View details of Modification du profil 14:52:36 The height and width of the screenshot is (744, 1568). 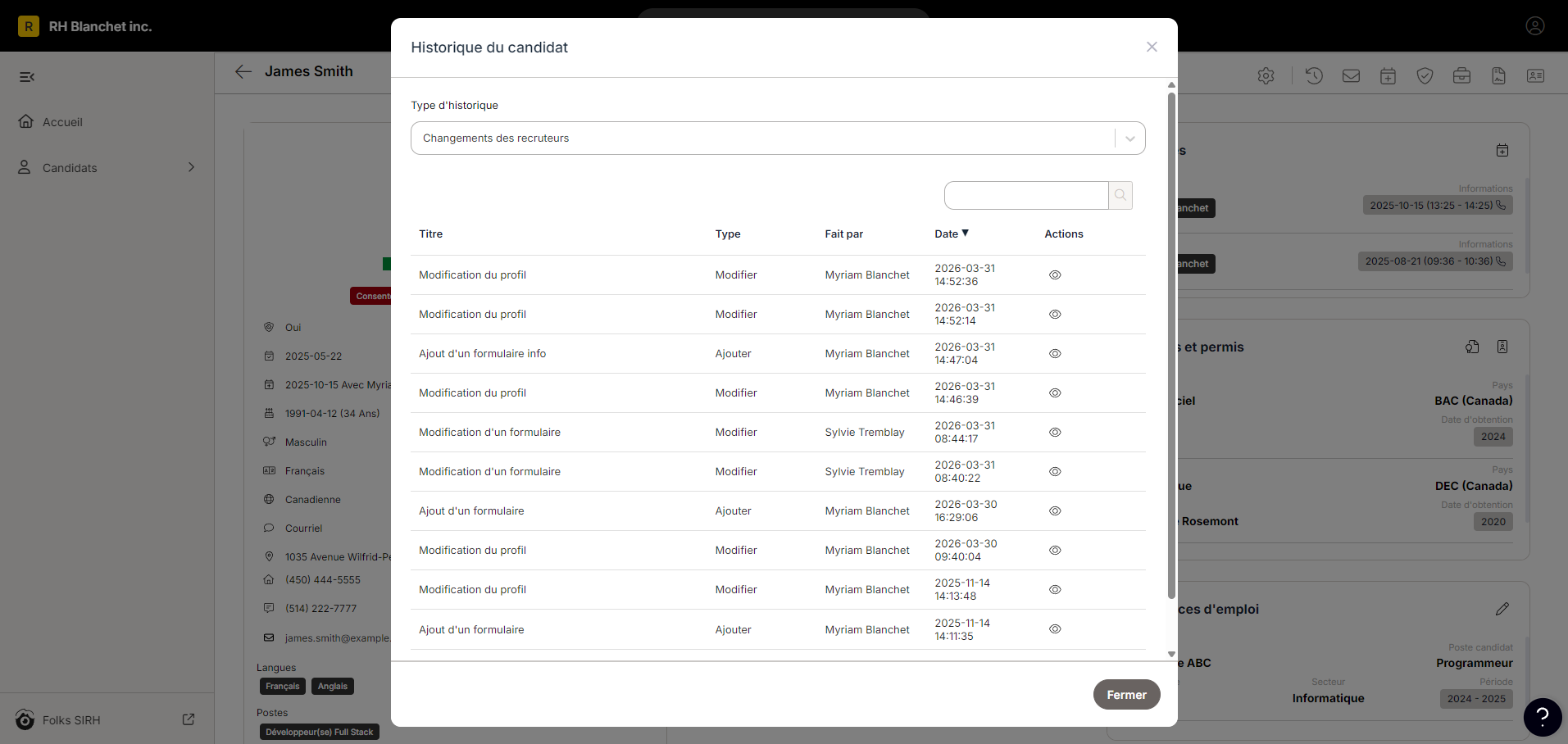click(x=1055, y=275)
